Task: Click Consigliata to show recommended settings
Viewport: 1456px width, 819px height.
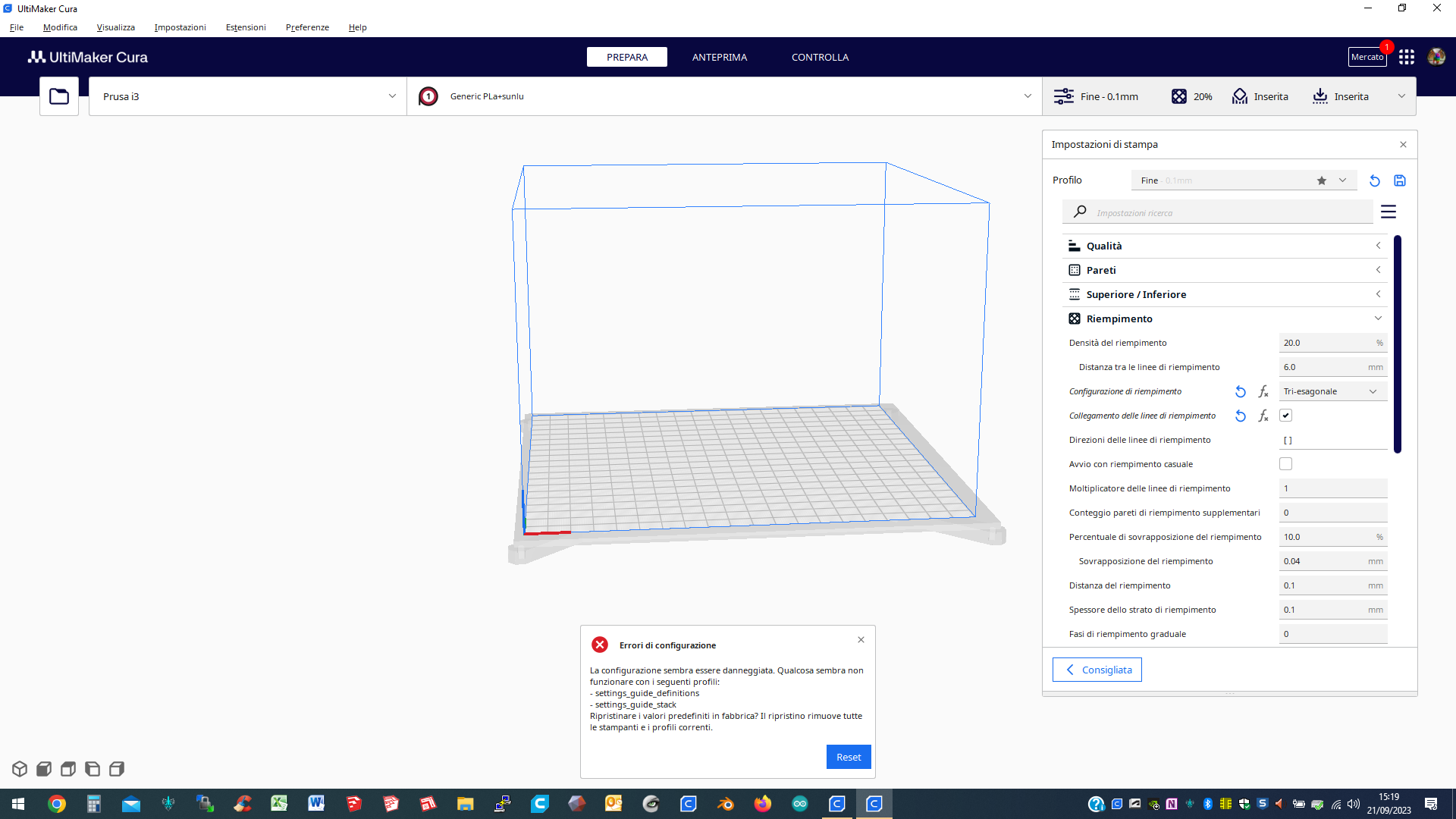Action: click(1097, 669)
